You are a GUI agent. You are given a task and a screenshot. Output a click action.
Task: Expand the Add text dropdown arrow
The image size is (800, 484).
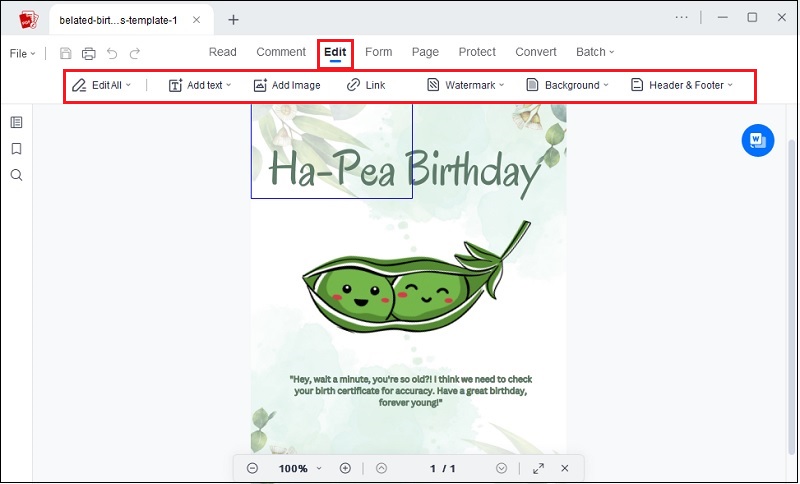(x=229, y=85)
